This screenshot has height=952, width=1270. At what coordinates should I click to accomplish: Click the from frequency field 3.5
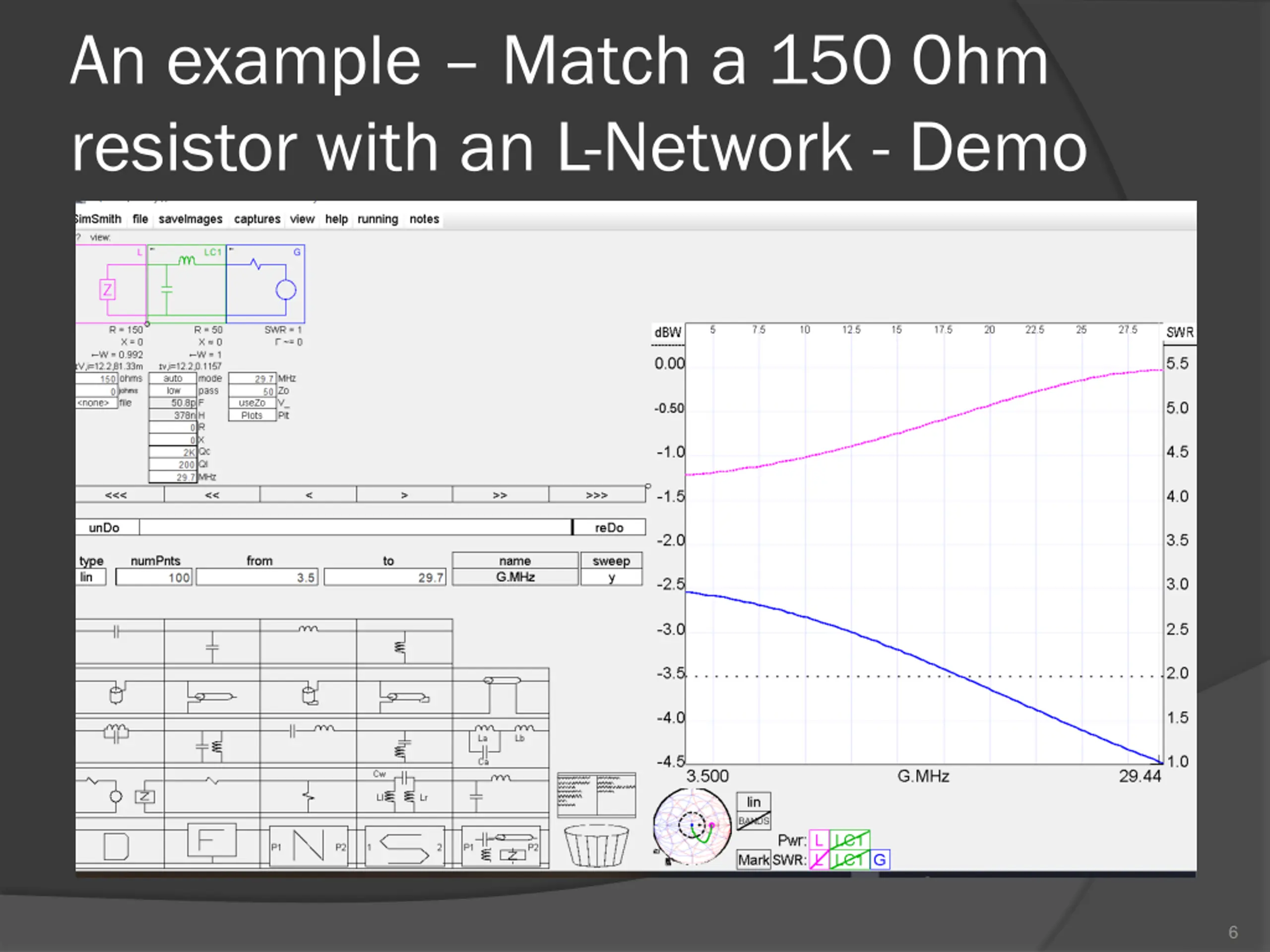[x=257, y=577]
